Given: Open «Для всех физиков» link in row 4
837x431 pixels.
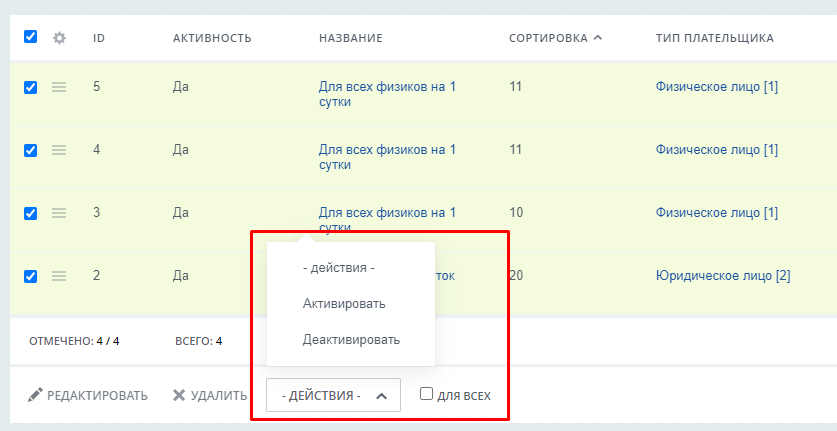Looking at the screenshot, I should [x=388, y=157].
